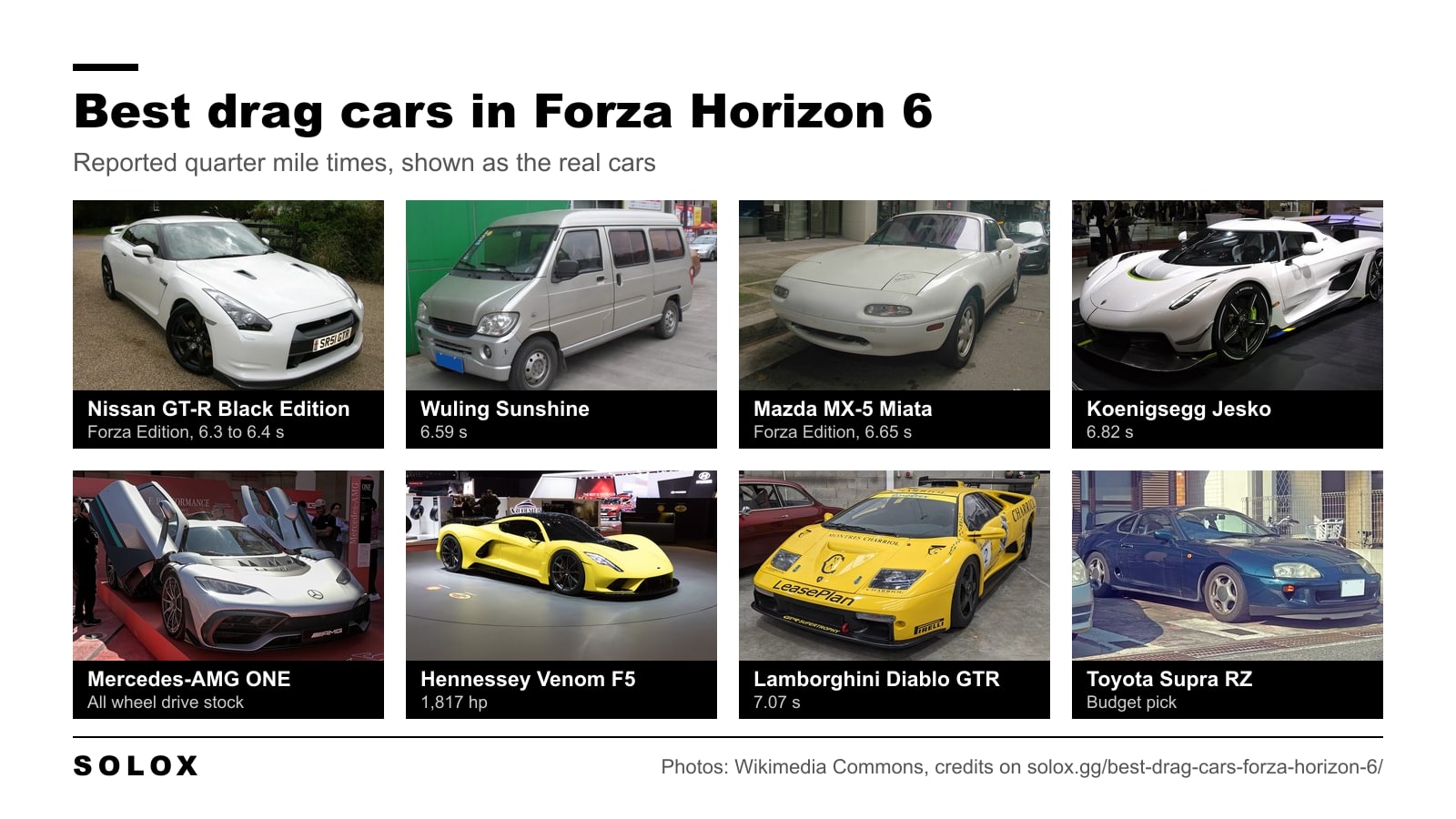Image resolution: width=1456 pixels, height=819 pixels.
Task: Click the '1,817 hp' text
Action: click(454, 703)
